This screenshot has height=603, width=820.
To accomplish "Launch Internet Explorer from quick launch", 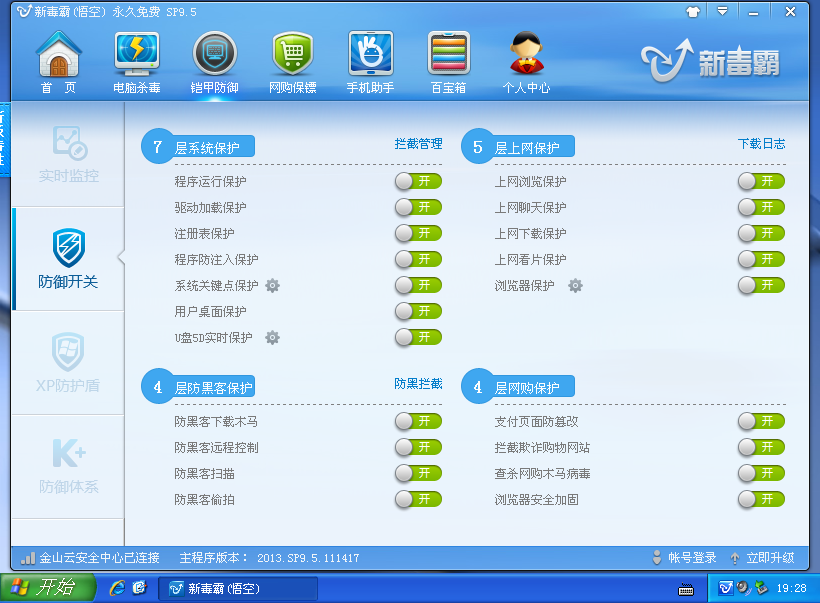I will (117, 588).
